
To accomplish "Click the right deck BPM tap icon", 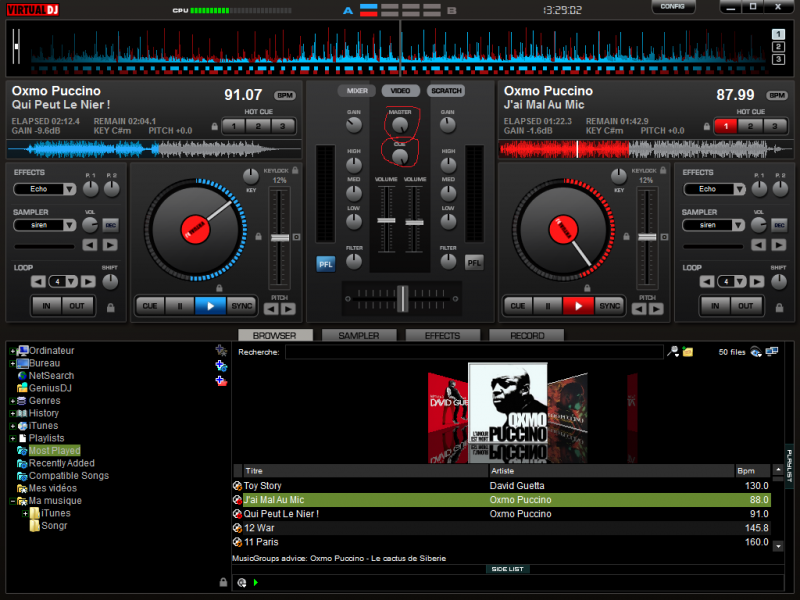I will (773, 95).
